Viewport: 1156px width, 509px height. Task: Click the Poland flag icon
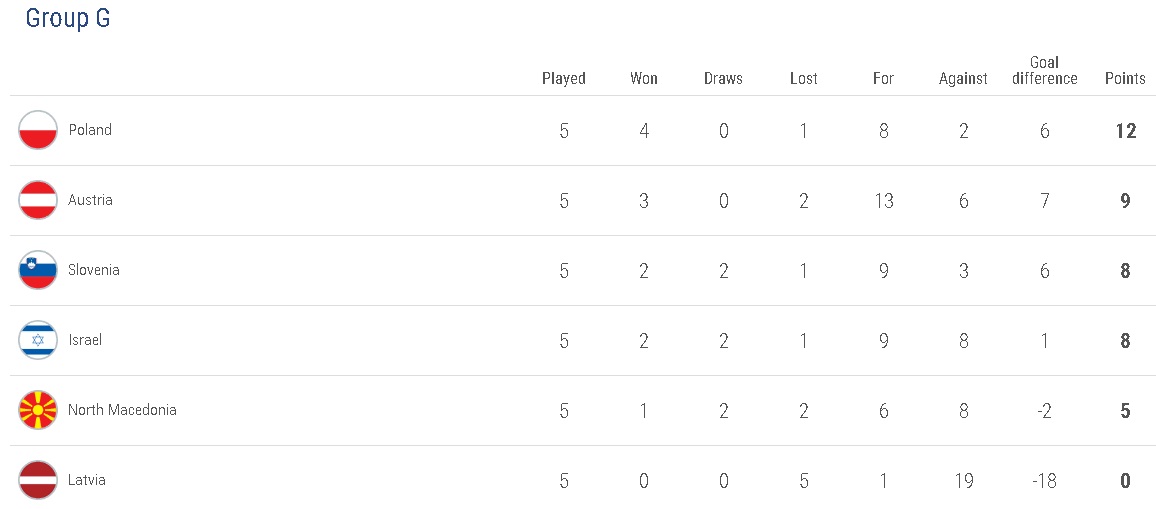(38, 130)
